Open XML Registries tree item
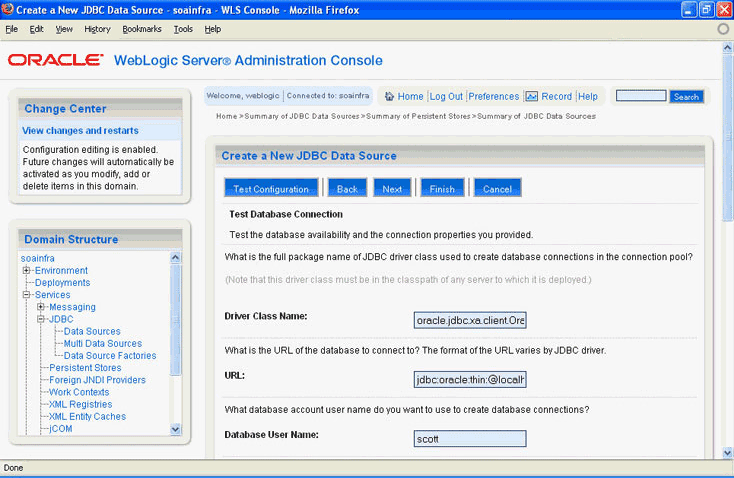 coord(81,404)
